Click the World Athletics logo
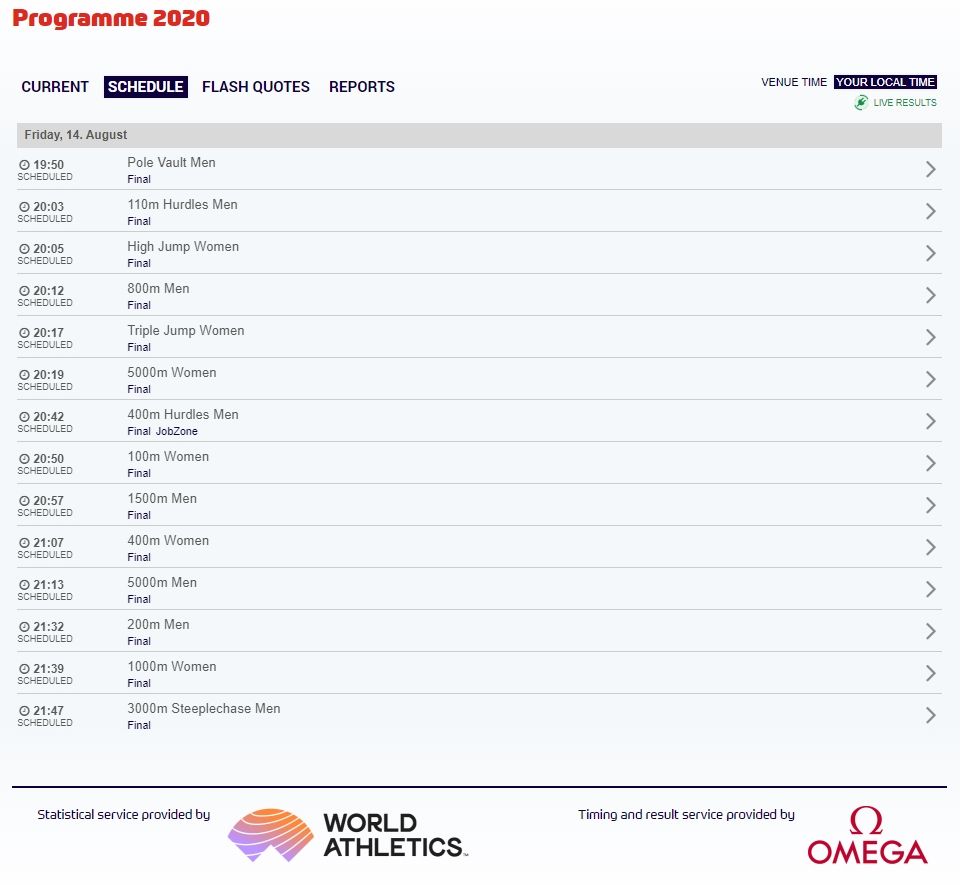Screen dimensions: 971x885 pos(347,835)
